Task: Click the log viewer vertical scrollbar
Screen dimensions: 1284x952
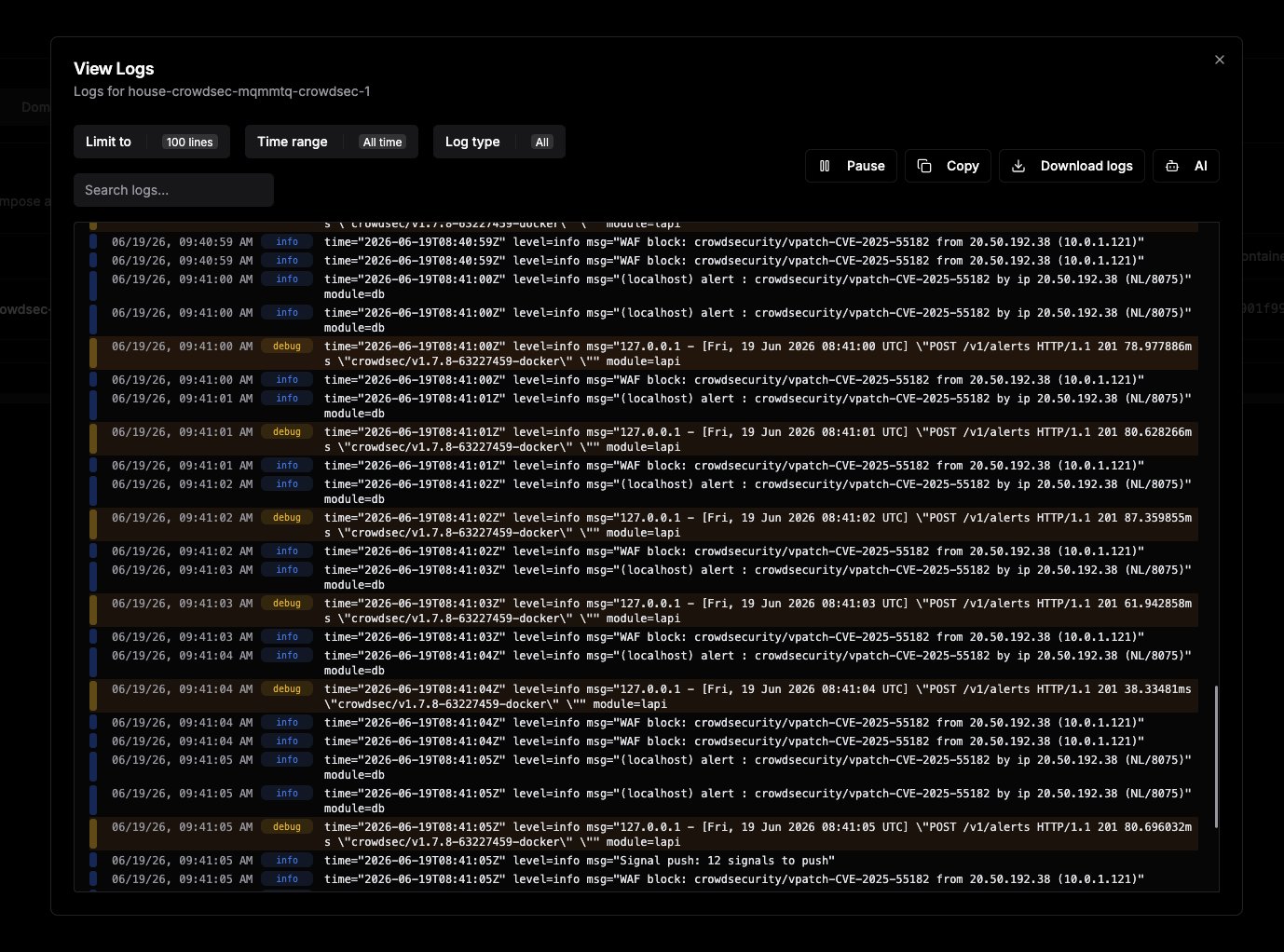Action: click(1216, 756)
